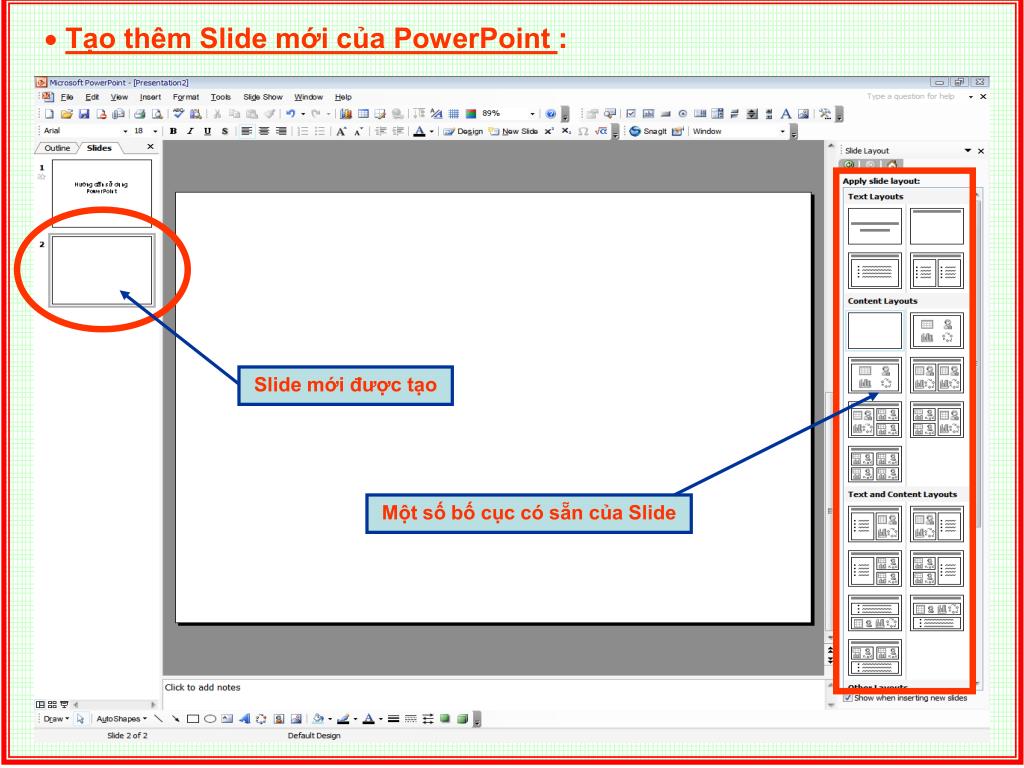Click the 'Click to add notes' area

[493, 695]
